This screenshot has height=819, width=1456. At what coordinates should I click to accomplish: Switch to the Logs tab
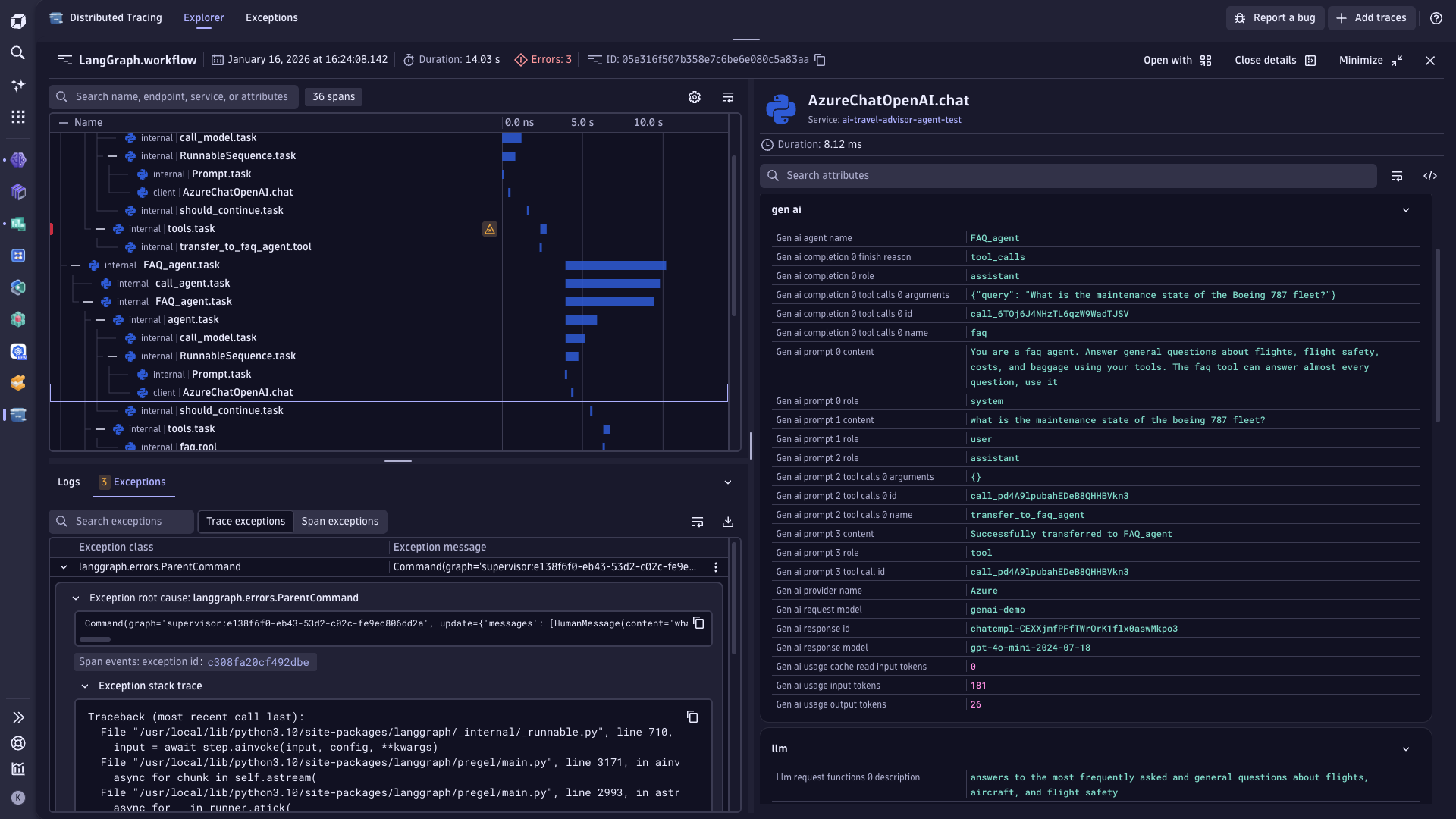pos(68,482)
